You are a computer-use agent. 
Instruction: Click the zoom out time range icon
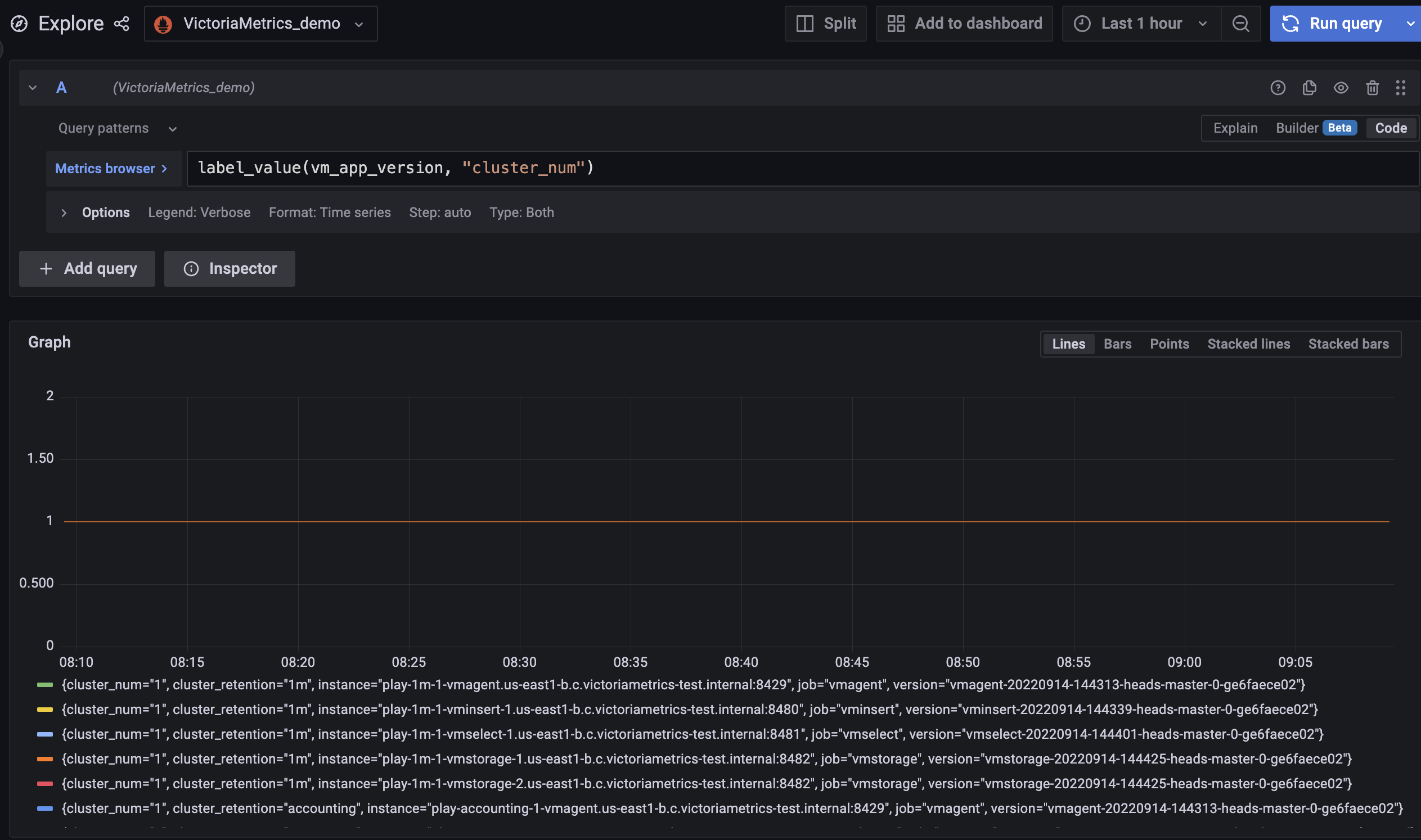pyautogui.click(x=1241, y=23)
